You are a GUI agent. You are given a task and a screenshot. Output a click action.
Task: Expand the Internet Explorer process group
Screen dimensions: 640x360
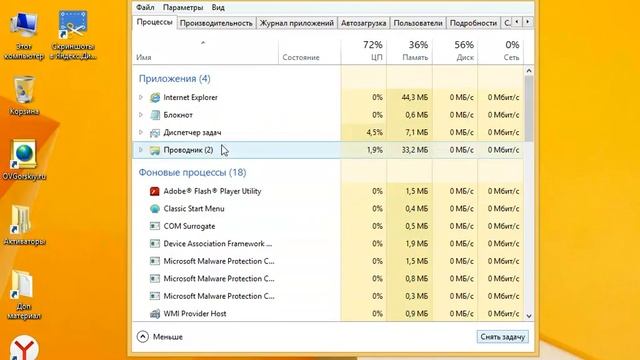click(x=141, y=98)
